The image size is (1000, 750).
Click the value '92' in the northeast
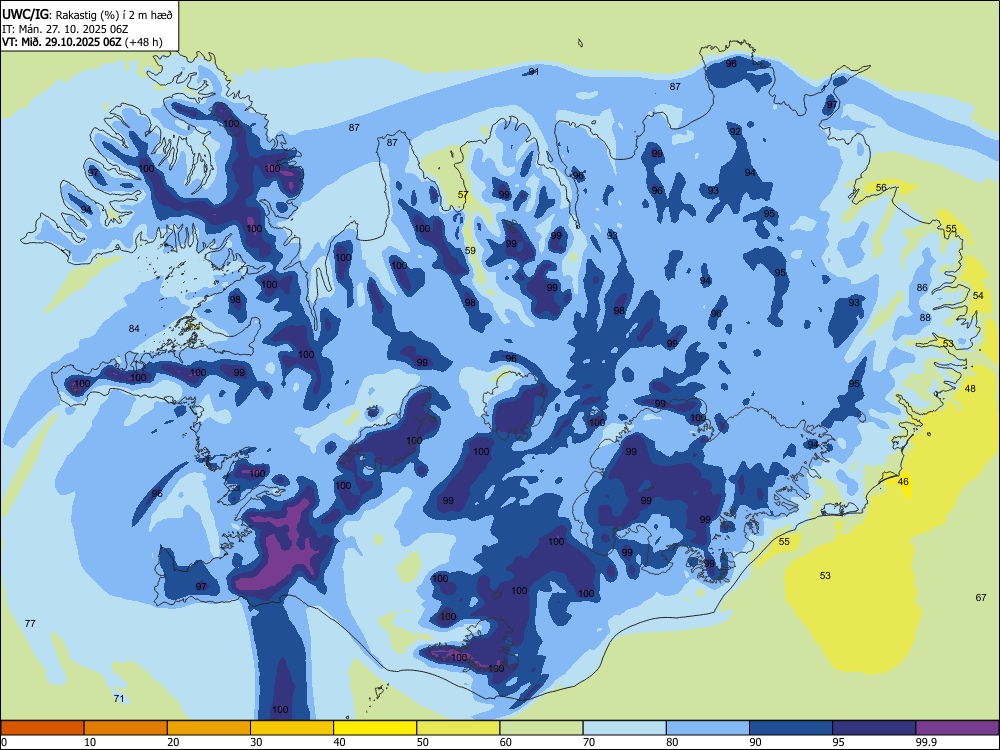[x=735, y=131]
